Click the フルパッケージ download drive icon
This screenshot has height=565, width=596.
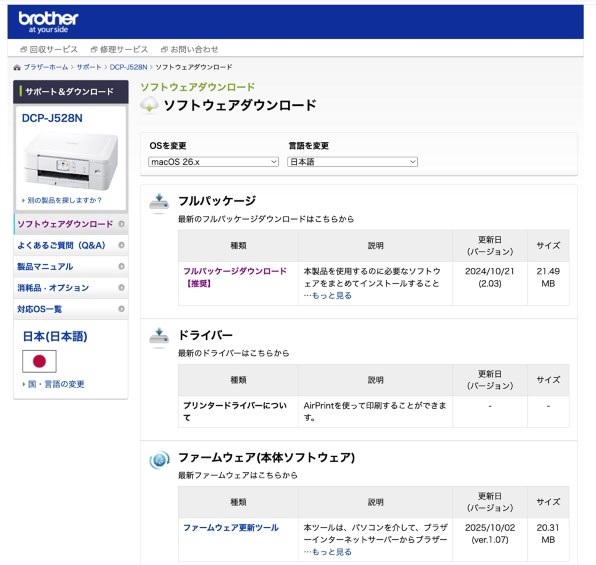pos(159,203)
